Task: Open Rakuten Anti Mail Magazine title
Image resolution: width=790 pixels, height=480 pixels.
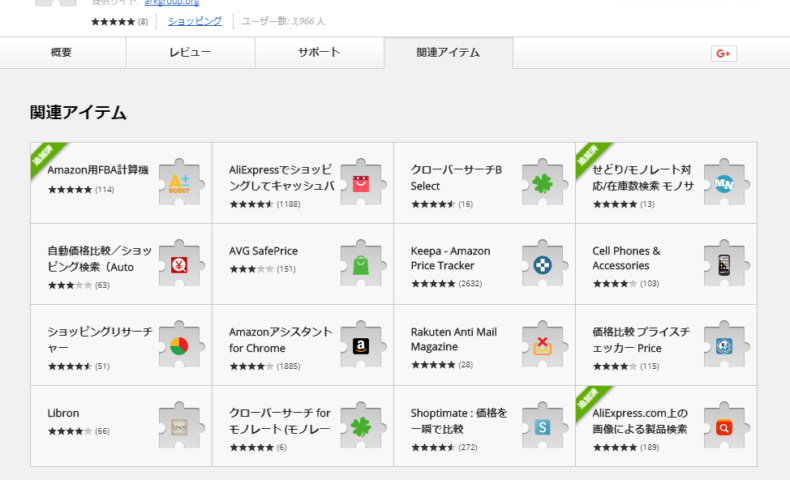Action: pyautogui.click(x=453, y=339)
